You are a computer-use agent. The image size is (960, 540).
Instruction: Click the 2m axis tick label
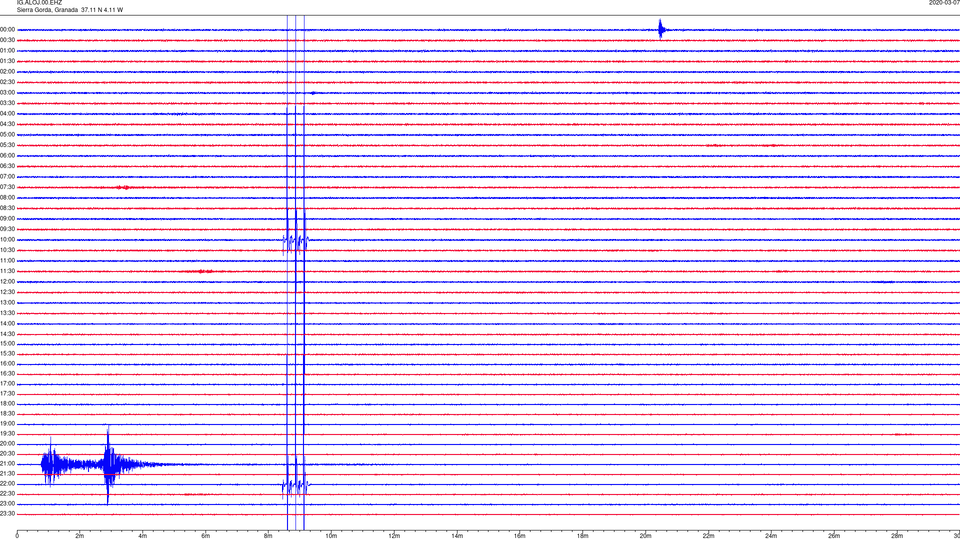point(80,536)
